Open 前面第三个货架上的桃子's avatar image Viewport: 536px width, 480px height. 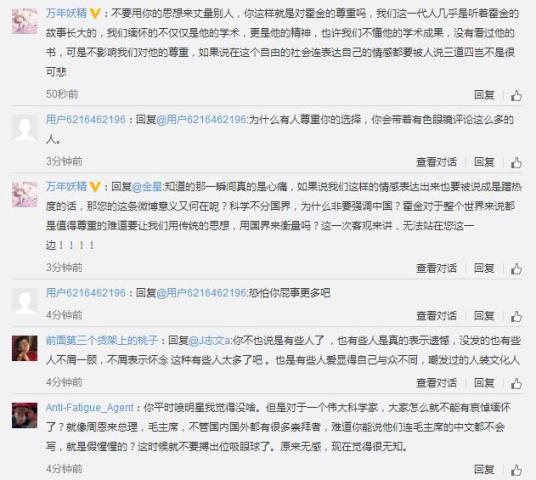(x=25, y=348)
